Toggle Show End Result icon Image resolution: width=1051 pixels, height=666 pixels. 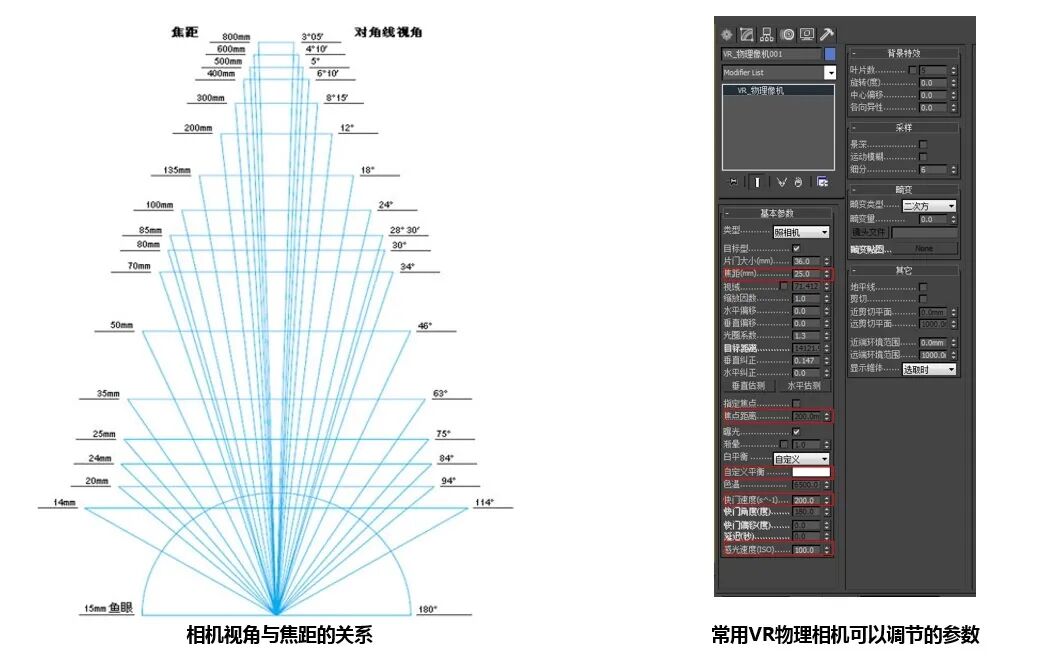(x=757, y=182)
